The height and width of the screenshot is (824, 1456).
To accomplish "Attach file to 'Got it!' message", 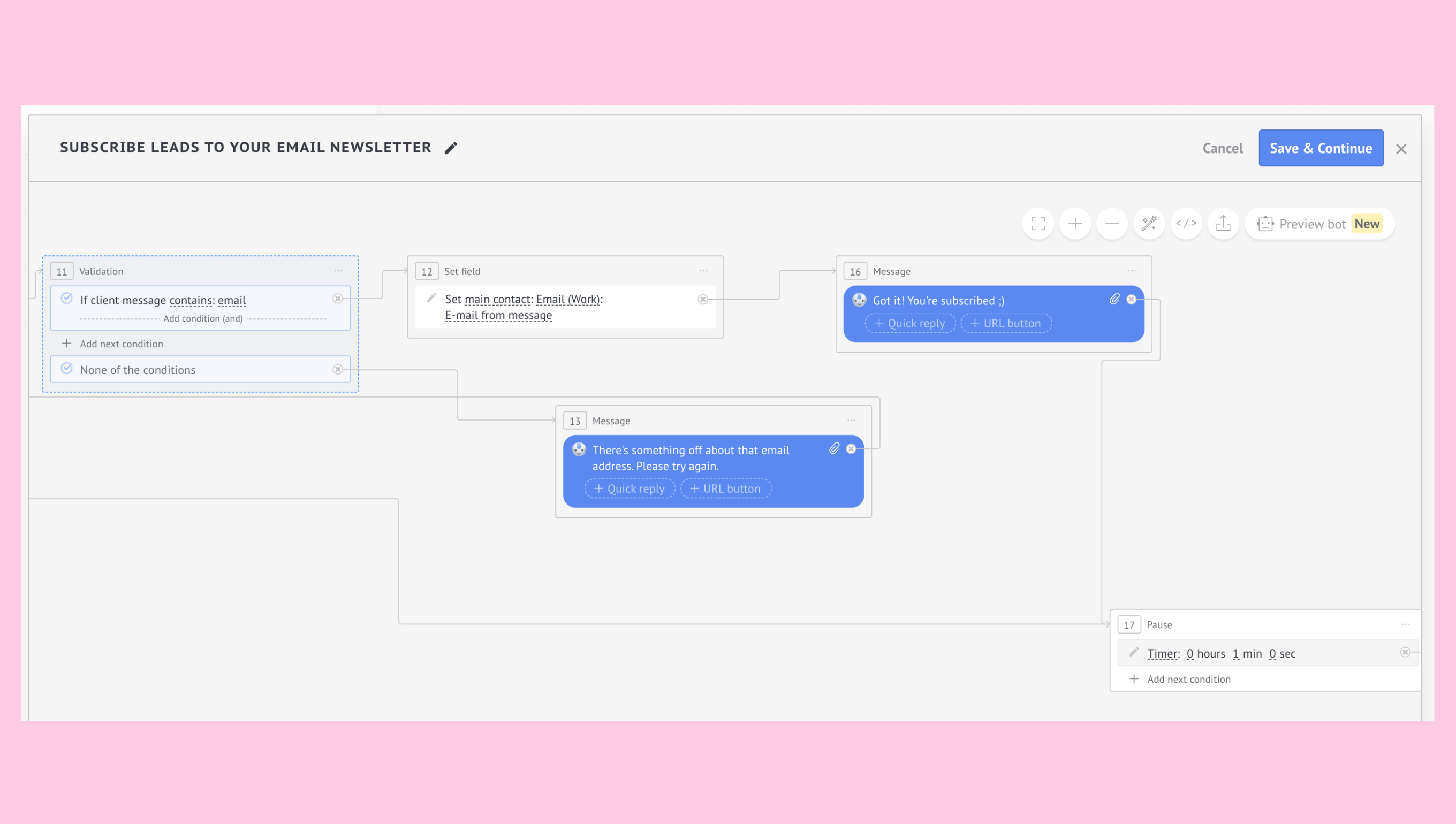I will click(1114, 299).
